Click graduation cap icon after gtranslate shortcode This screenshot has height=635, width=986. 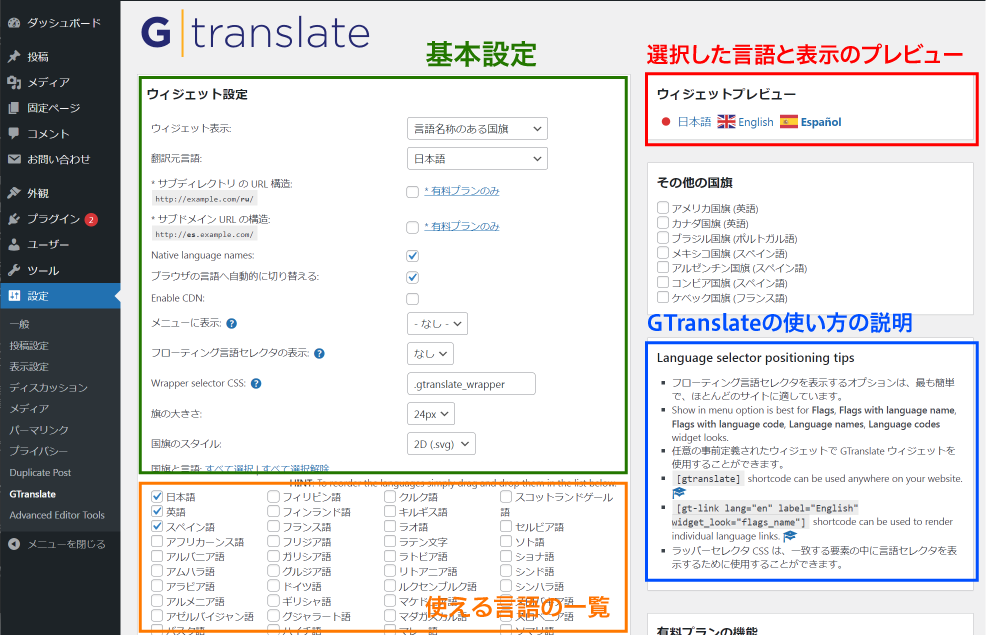click(x=679, y=493)
